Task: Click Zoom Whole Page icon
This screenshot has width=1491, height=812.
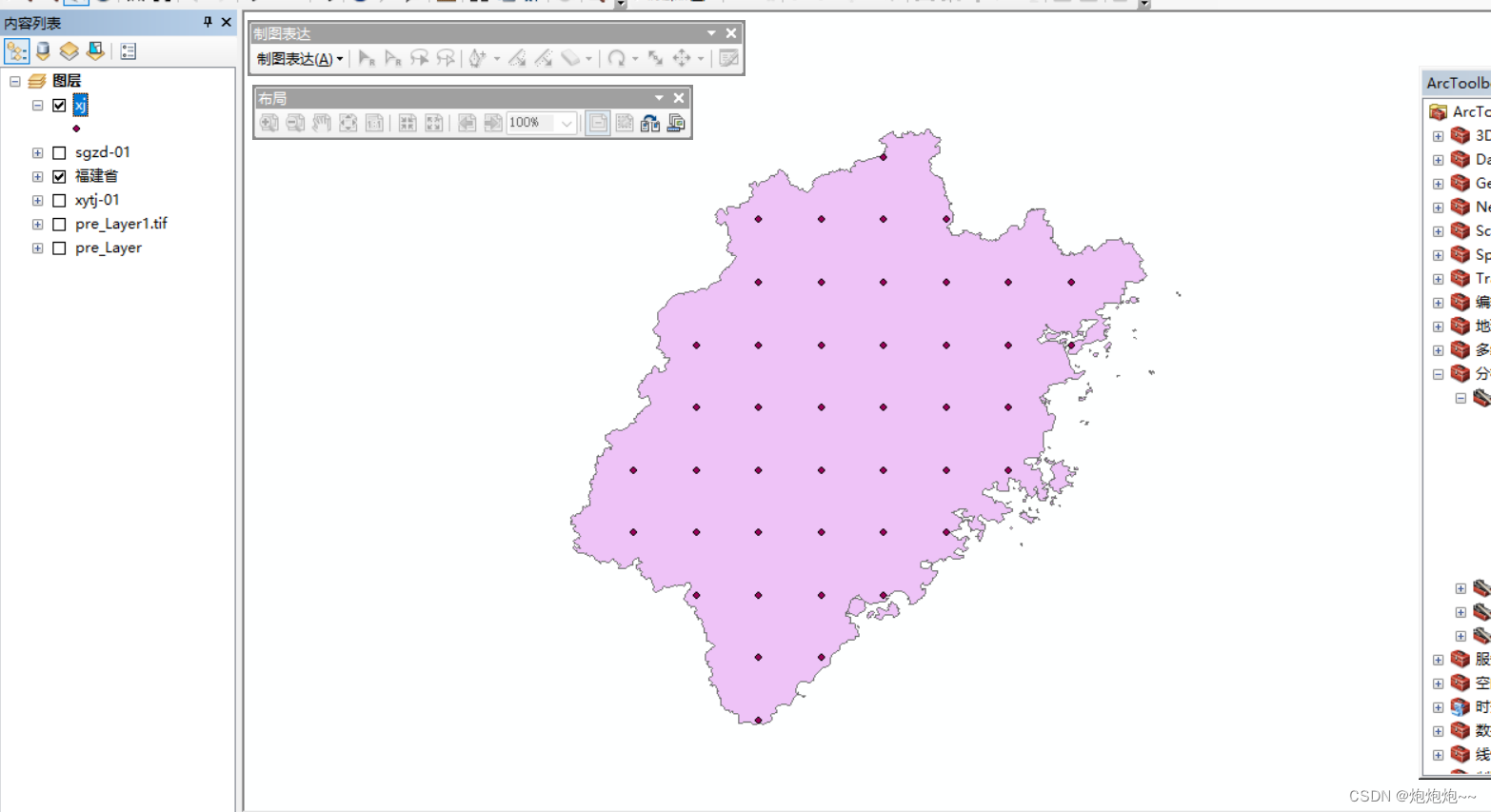Action: 348,123
